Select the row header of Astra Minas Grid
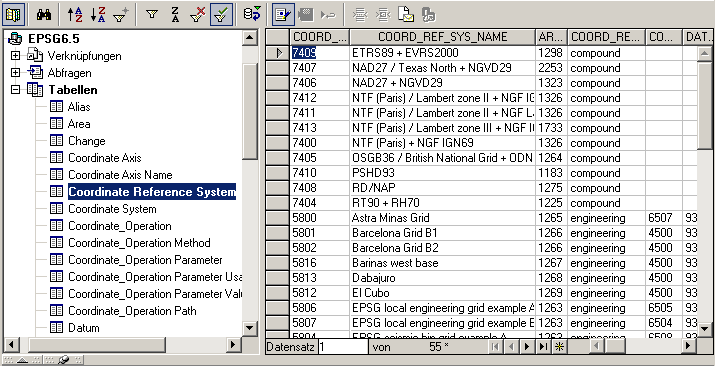This screenshot has height=366, width=715. click(278, 218)
